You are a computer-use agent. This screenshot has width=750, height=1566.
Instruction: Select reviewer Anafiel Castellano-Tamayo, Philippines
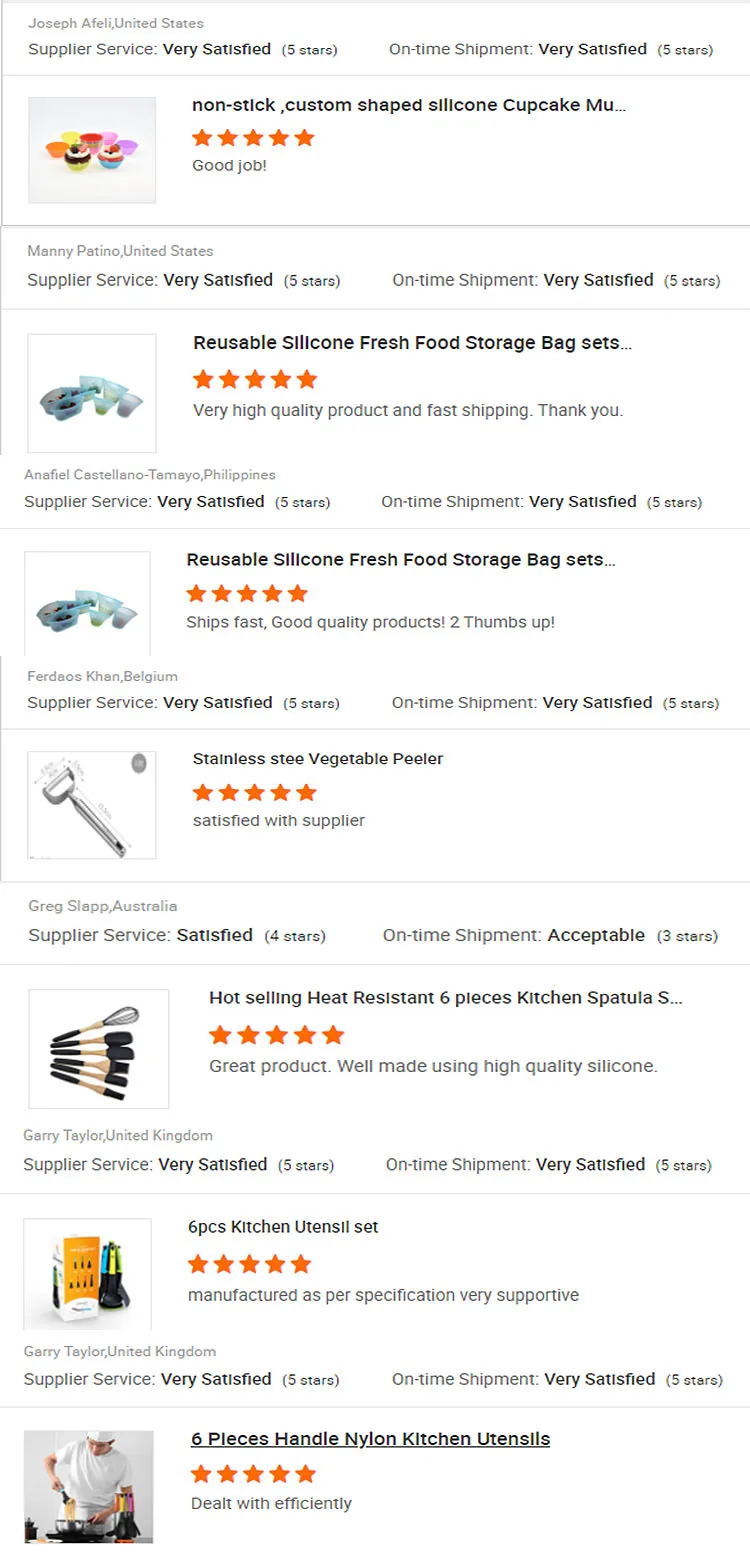point(150,475)
